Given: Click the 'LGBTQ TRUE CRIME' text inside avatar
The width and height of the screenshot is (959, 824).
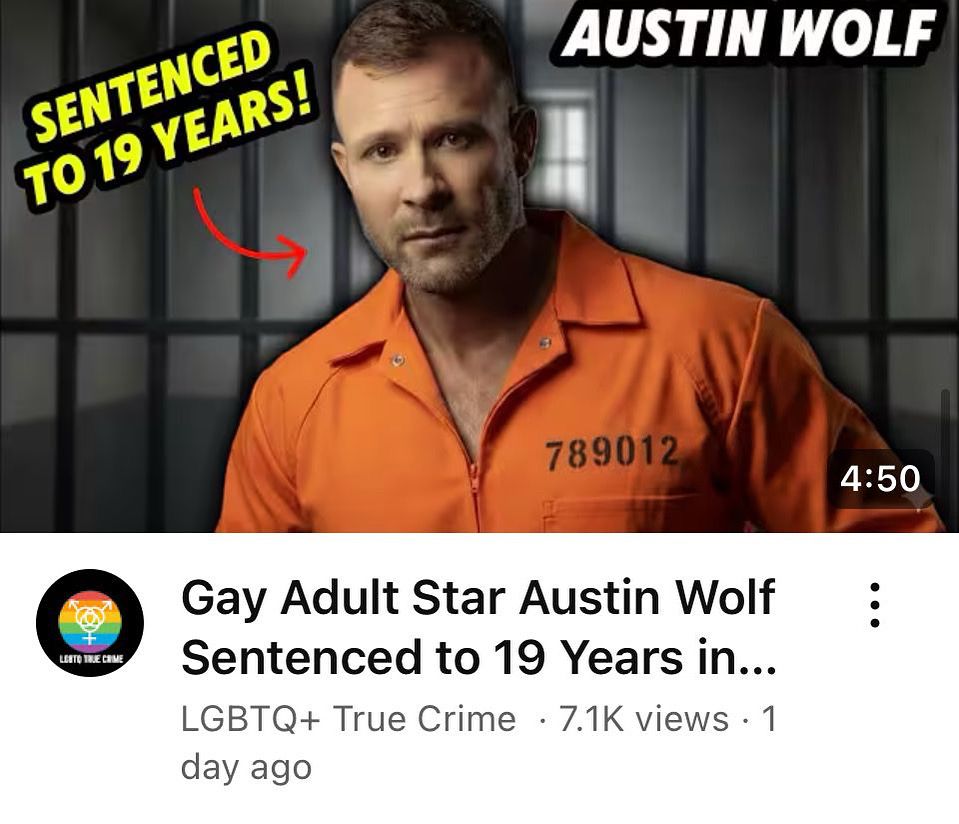Looking at the screenshot, I should pyautogui.click(x=91, y=659).
